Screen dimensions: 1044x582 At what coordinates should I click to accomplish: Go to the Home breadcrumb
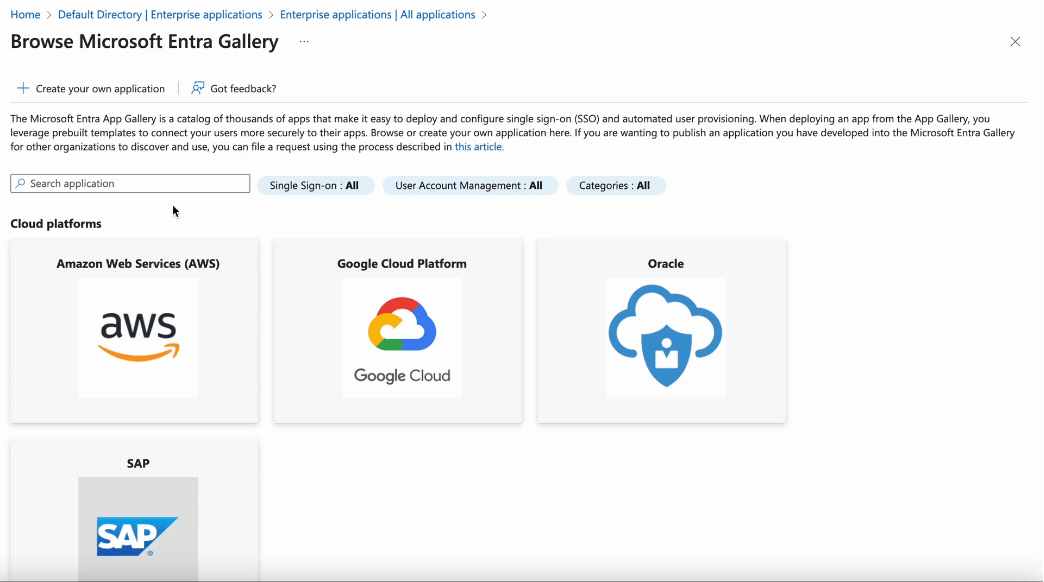point(25,14)
